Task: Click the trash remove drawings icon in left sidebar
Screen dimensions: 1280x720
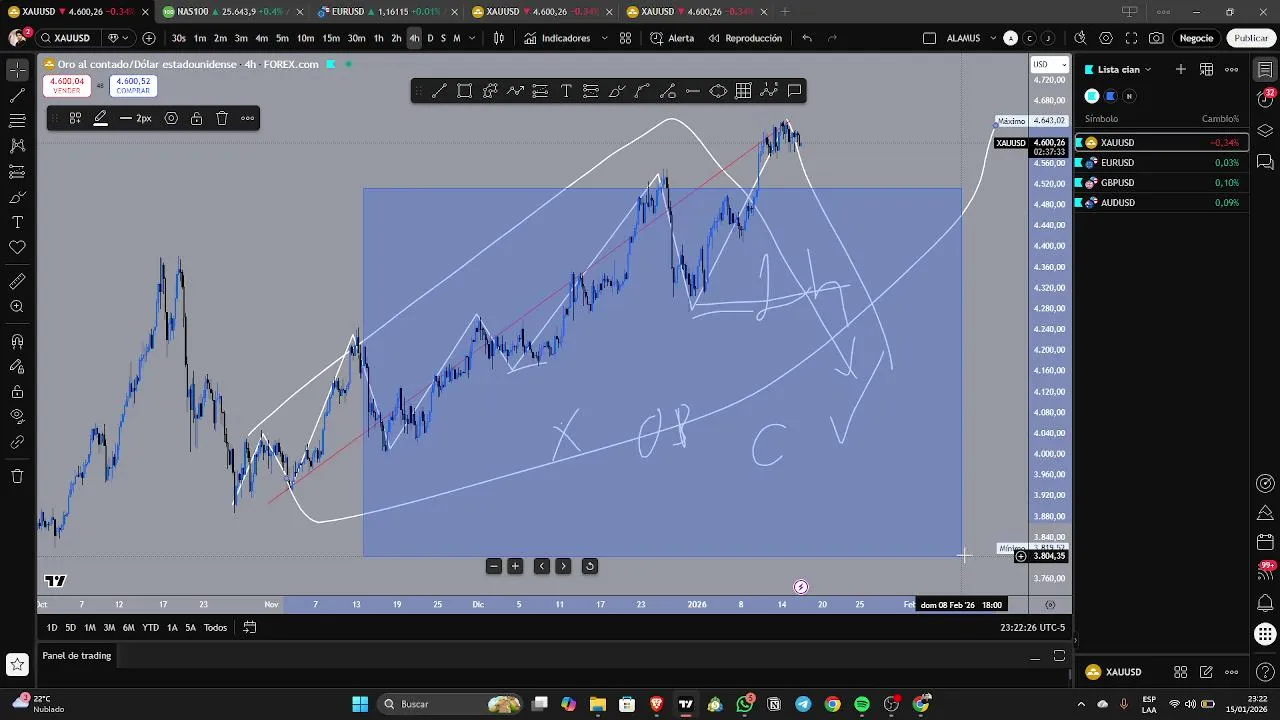Action: click(17, 476)
